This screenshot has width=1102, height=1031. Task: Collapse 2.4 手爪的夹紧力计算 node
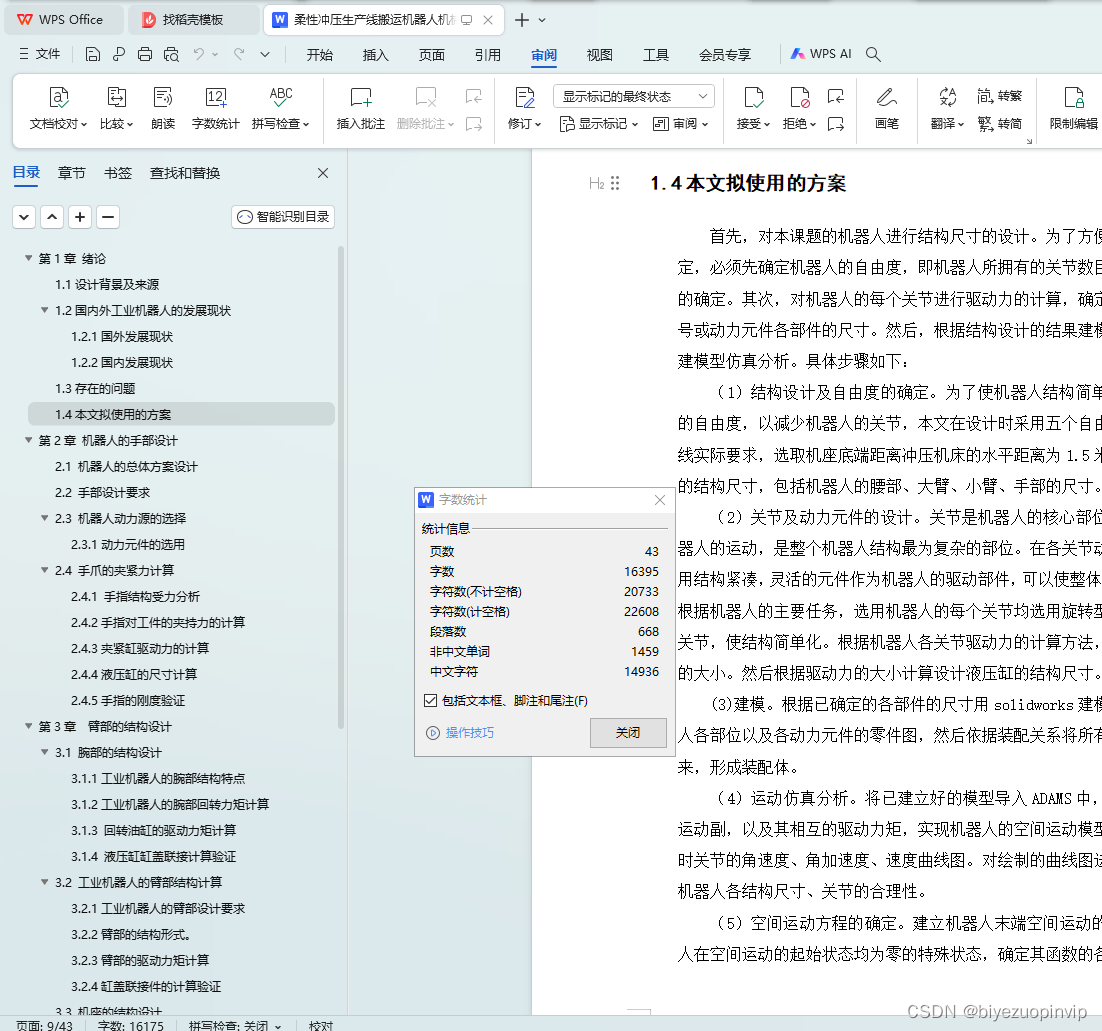click(44, 570)
